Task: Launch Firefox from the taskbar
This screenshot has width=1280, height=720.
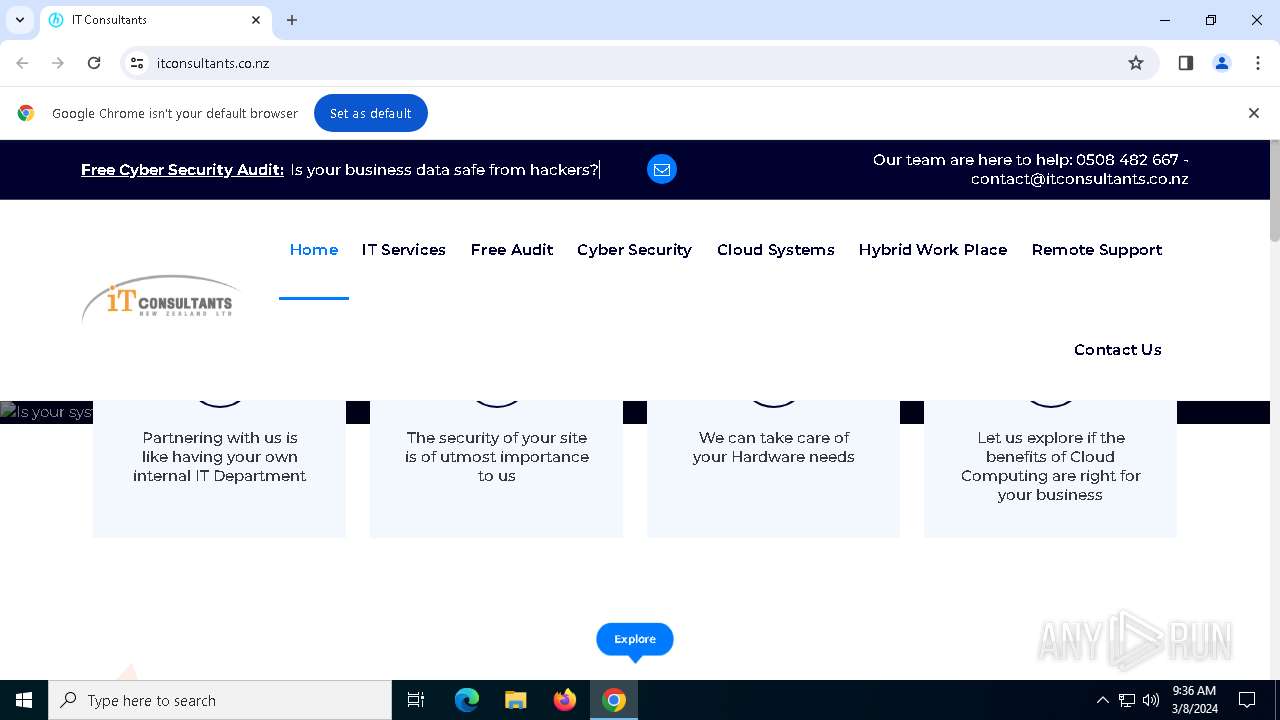Action: [565, 700]
